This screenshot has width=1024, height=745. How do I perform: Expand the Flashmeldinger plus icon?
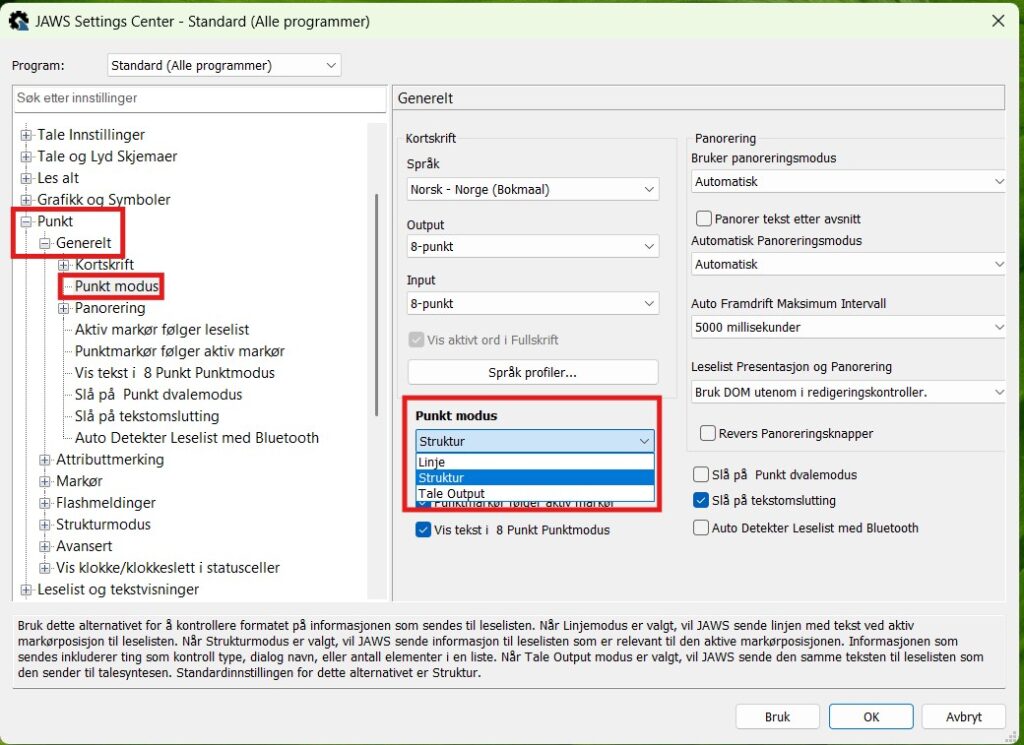pyautogui.click(x=44, y=503)
